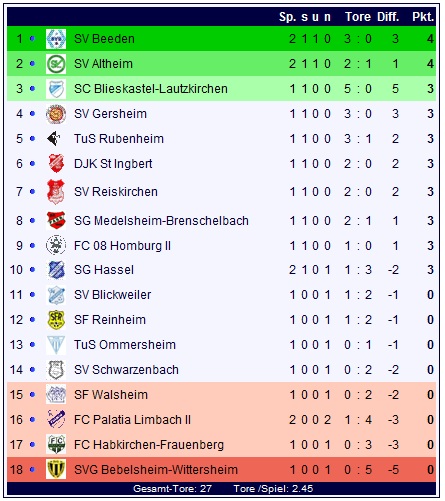The width and height of the screenshot is (445, 501).
Task: Click the SV Altheim green logo
Action: pyautogui.click(x=56, y=64)
